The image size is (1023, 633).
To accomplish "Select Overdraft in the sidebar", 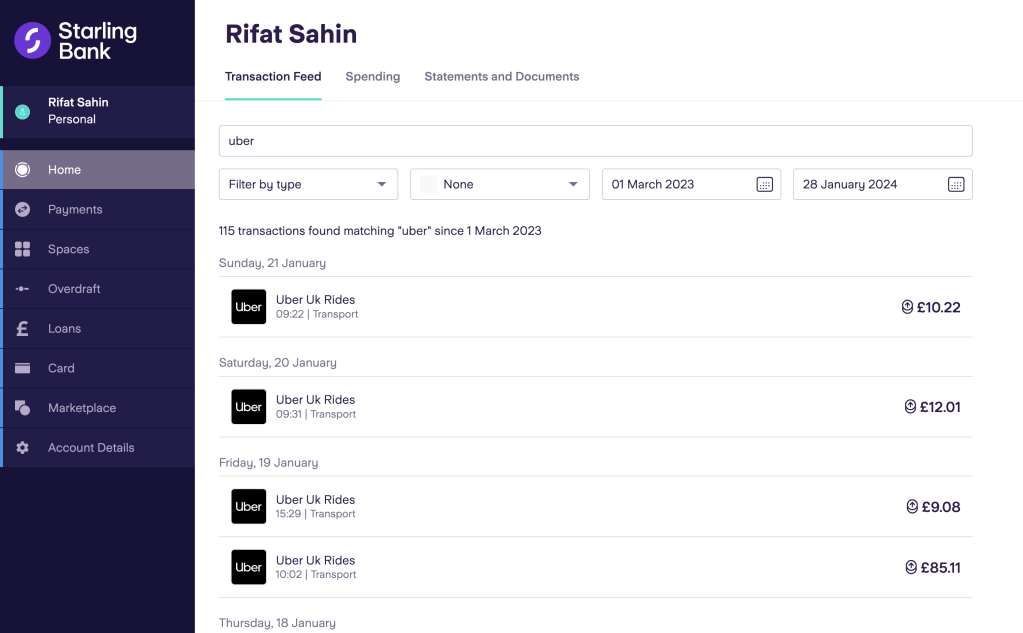I will [x=98, y=288].
